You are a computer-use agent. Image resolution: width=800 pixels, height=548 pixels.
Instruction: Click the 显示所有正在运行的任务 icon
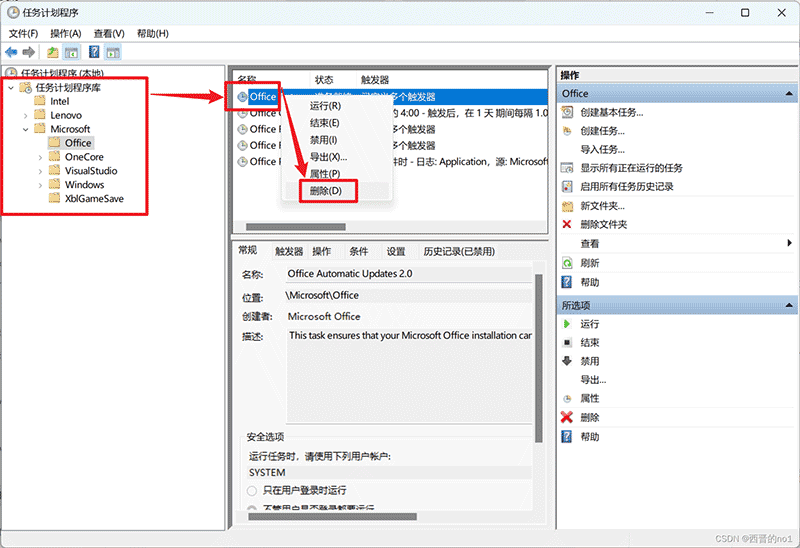click(x=567, y=168)
